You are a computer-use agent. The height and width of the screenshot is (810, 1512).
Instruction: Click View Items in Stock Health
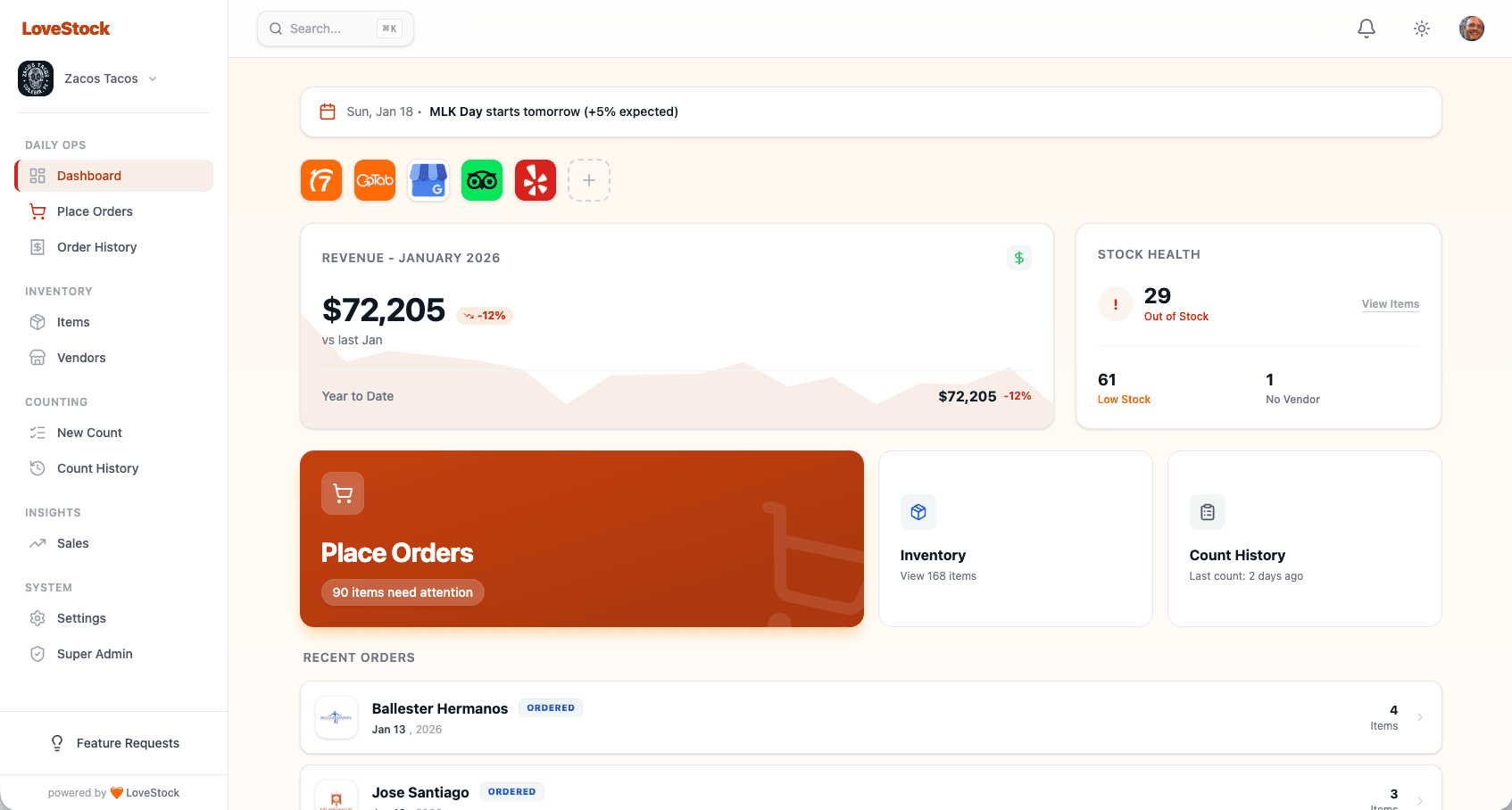pos(1390,303)
